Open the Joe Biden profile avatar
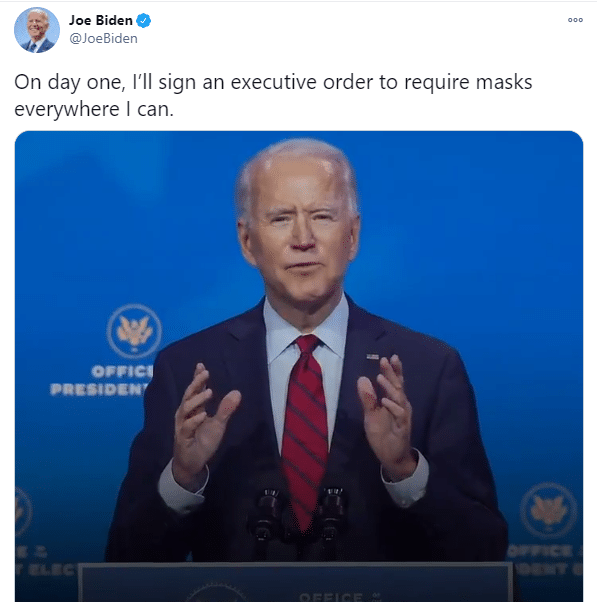 pyautogui.click(x=37, y=30)
